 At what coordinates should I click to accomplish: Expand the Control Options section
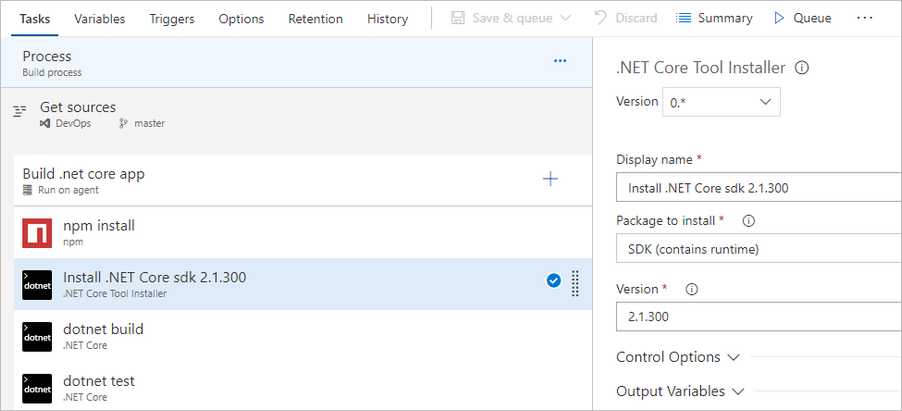[x=678, y=357]
